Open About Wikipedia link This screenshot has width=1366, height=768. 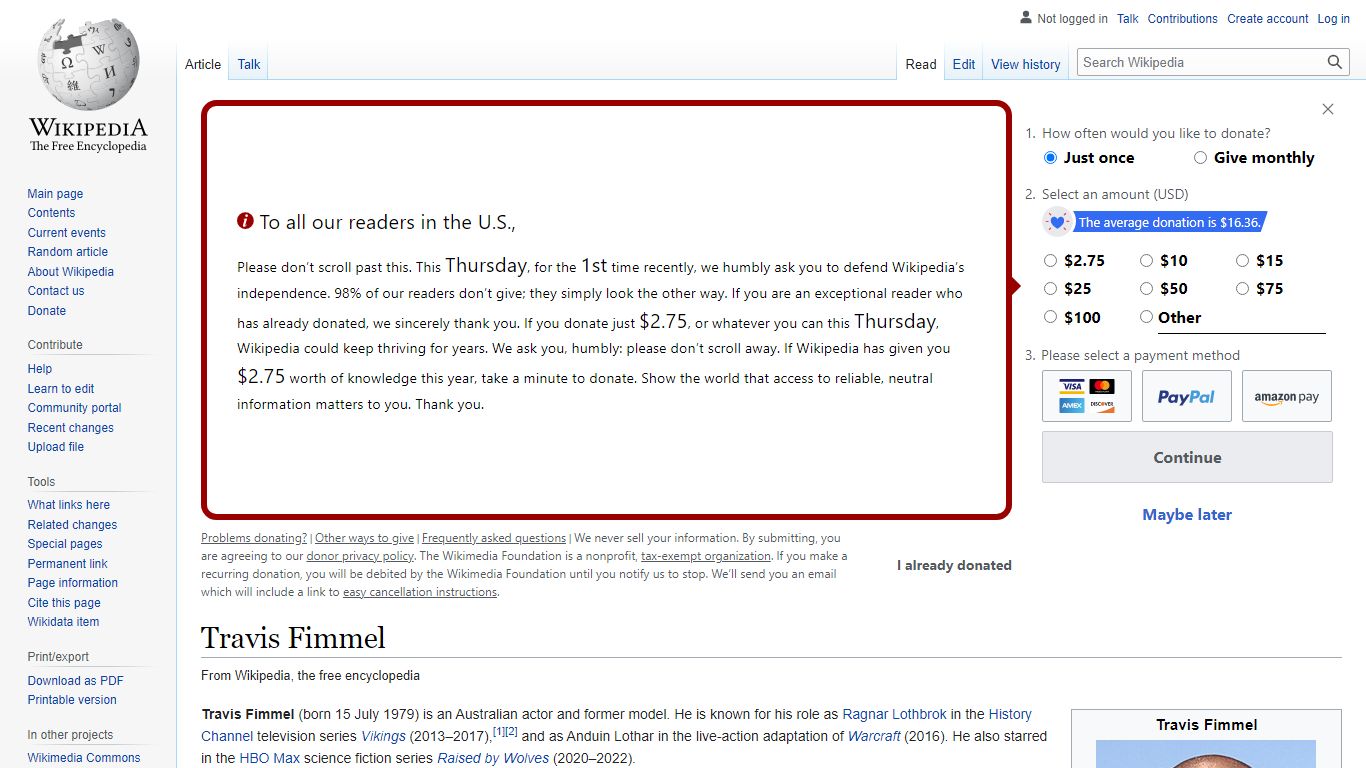pos(71,272)
